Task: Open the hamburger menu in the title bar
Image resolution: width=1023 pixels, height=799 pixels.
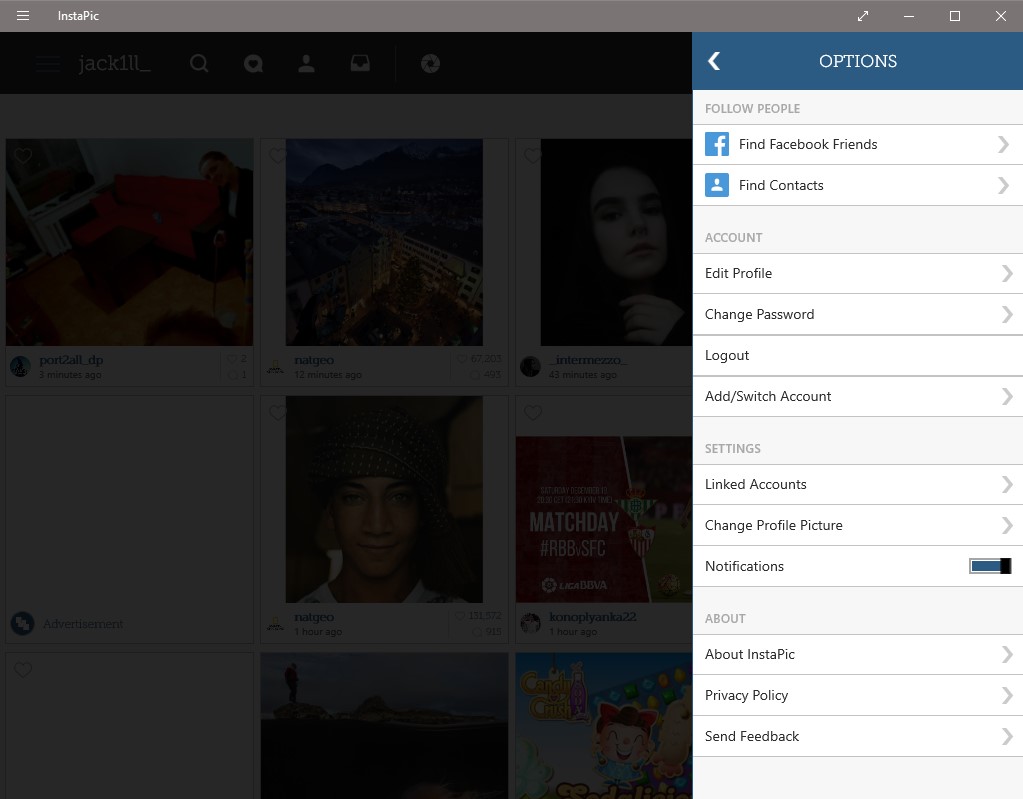Action: pos(23,16)
